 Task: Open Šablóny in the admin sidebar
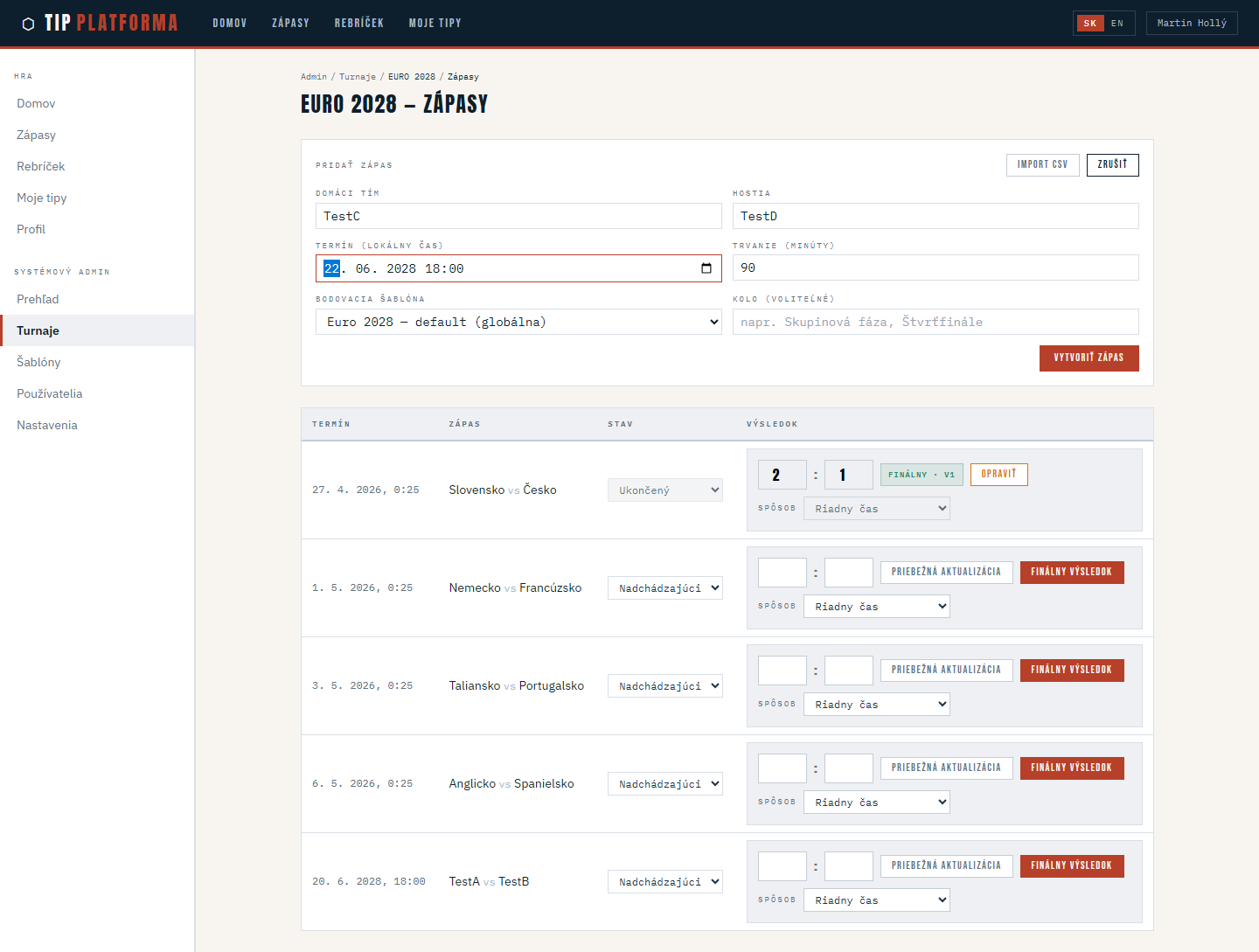[x=38, y=362]
